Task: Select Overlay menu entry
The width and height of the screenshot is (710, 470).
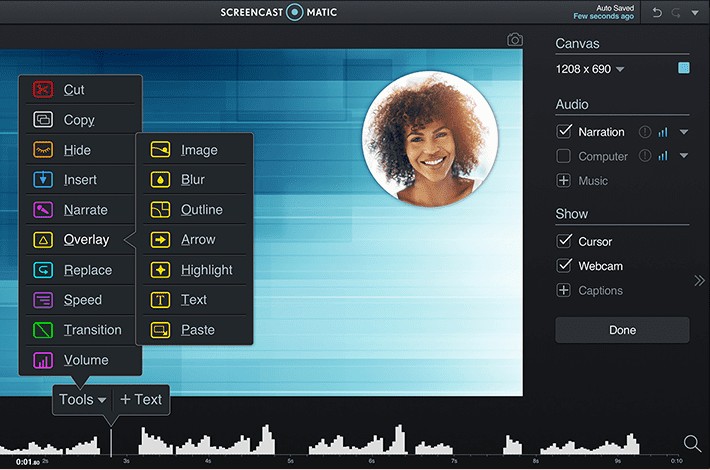Action: pyautogui.click(x=86, y=240)
